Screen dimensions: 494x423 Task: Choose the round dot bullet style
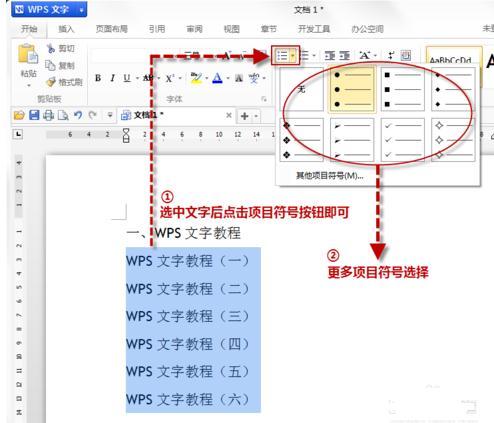[x=352, y=89]
